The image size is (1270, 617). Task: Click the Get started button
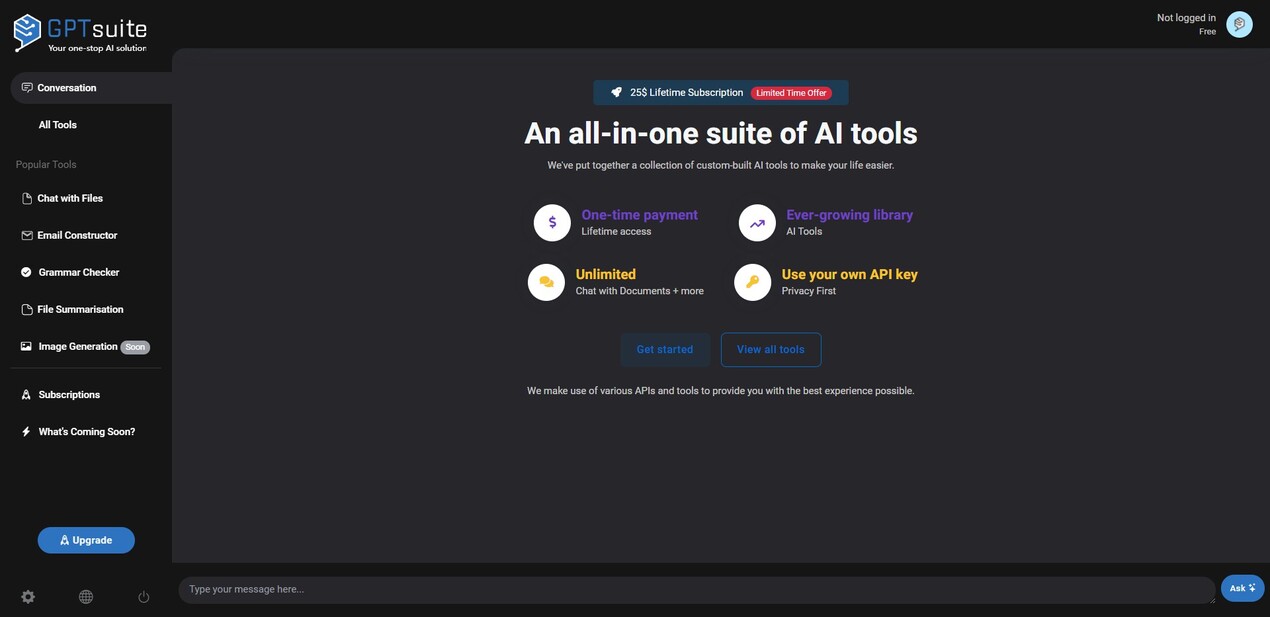click(x=665, y=350)
